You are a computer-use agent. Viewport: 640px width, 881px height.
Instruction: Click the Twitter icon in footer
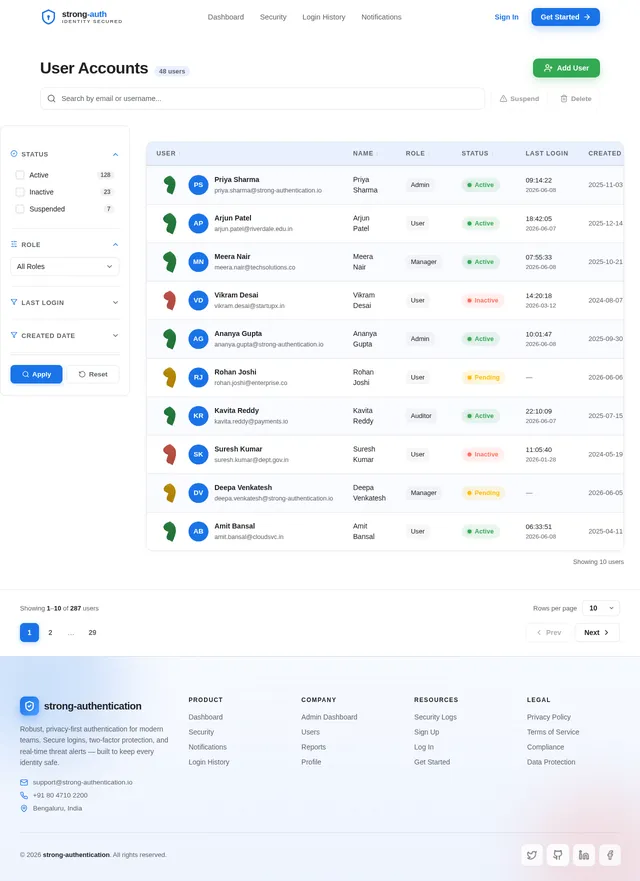532,855
